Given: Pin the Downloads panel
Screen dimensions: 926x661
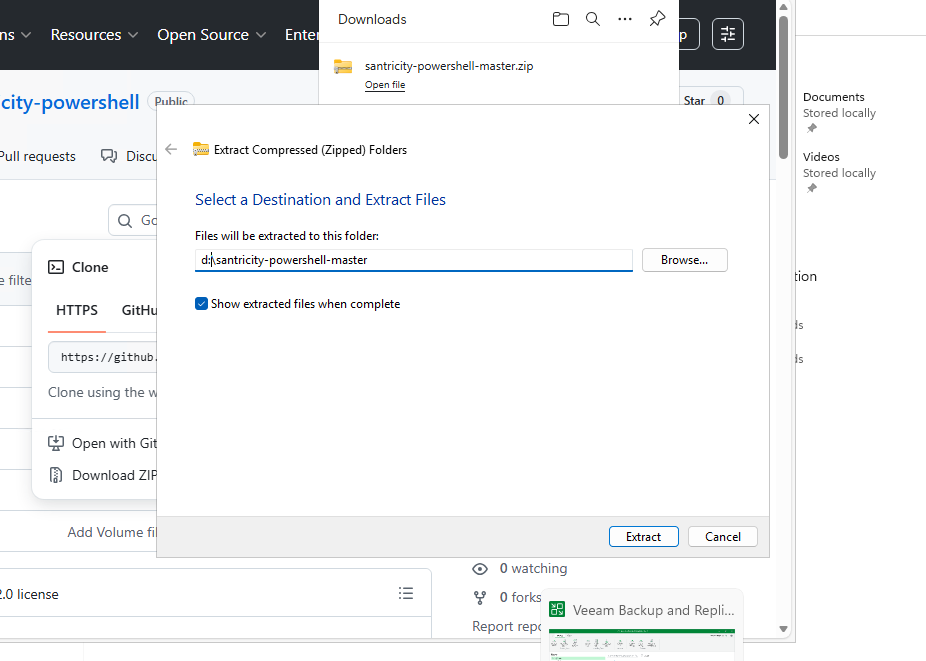Looking at the screenshot, I should (657, 19).
